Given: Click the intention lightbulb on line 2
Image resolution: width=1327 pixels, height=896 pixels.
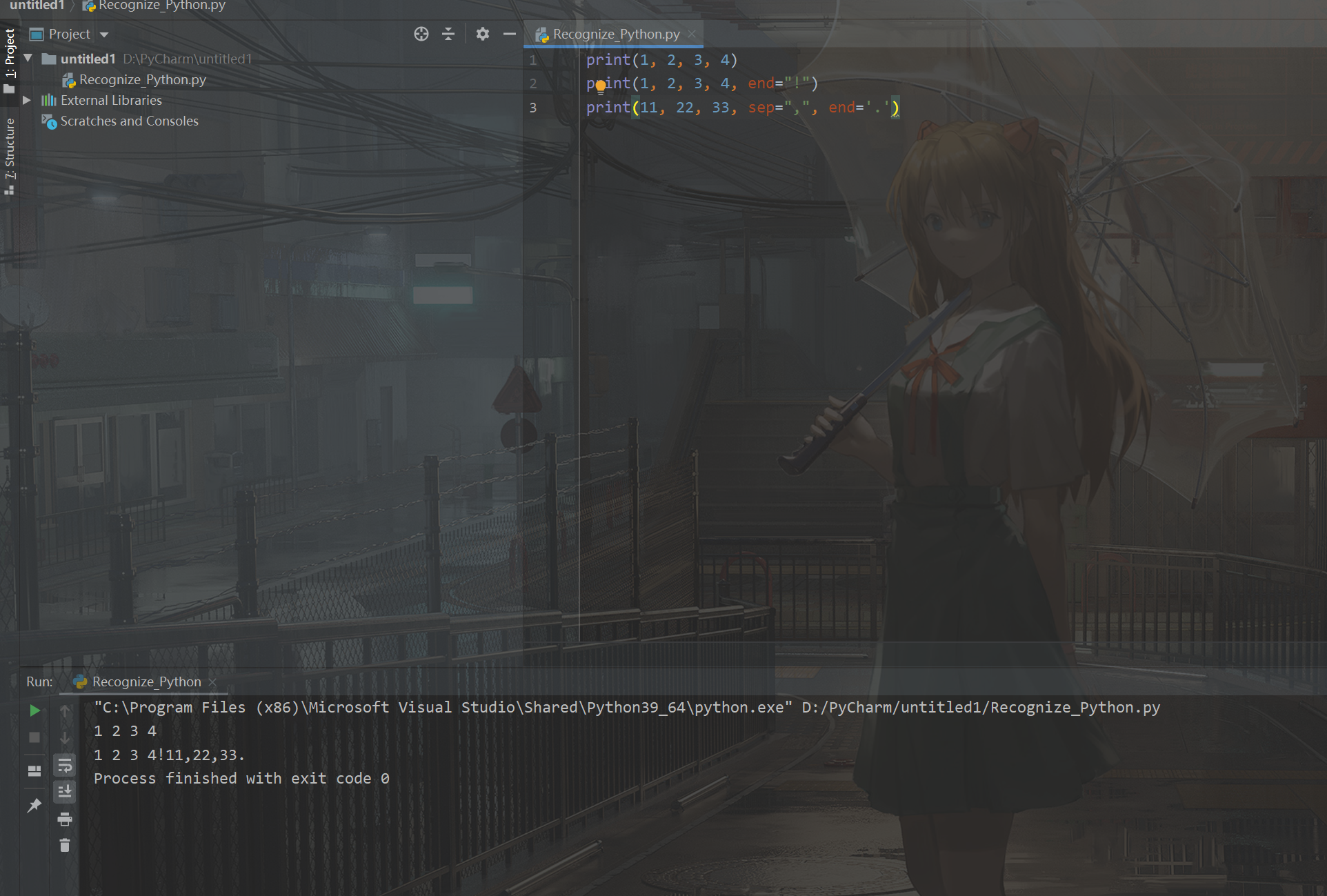Looking at the screenshot, I should pyautogui.click(x=601, y=86).
